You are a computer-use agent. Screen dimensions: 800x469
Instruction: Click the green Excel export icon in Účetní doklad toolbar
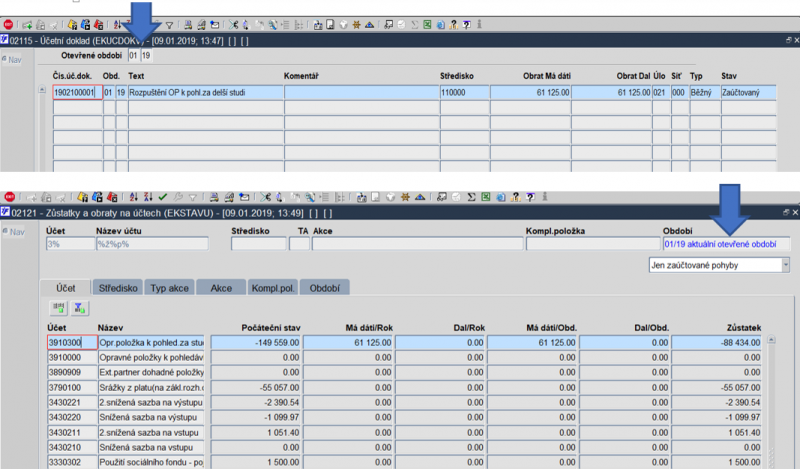point(427,24)
